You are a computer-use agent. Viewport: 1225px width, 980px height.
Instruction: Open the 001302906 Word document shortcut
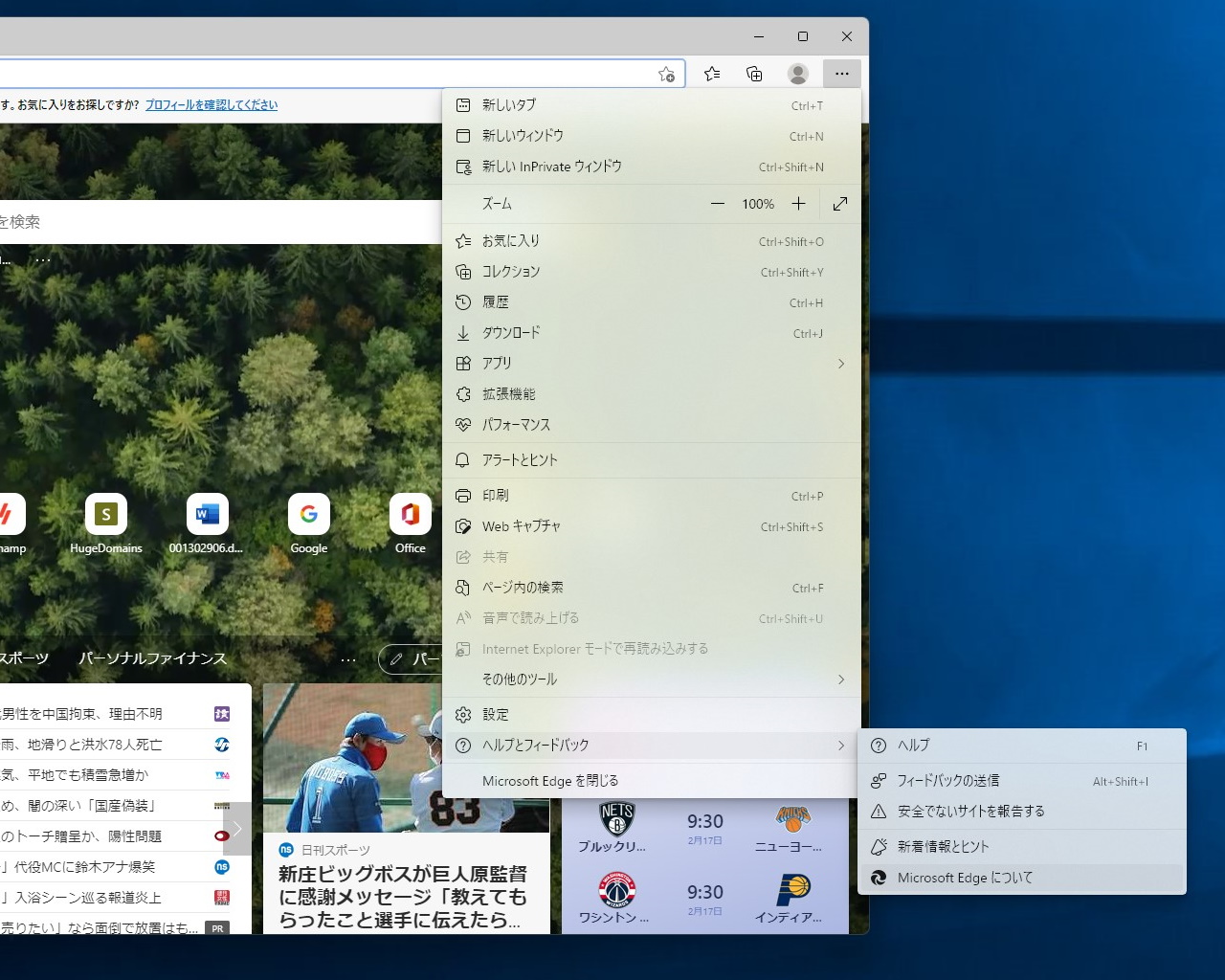(207, 514)
